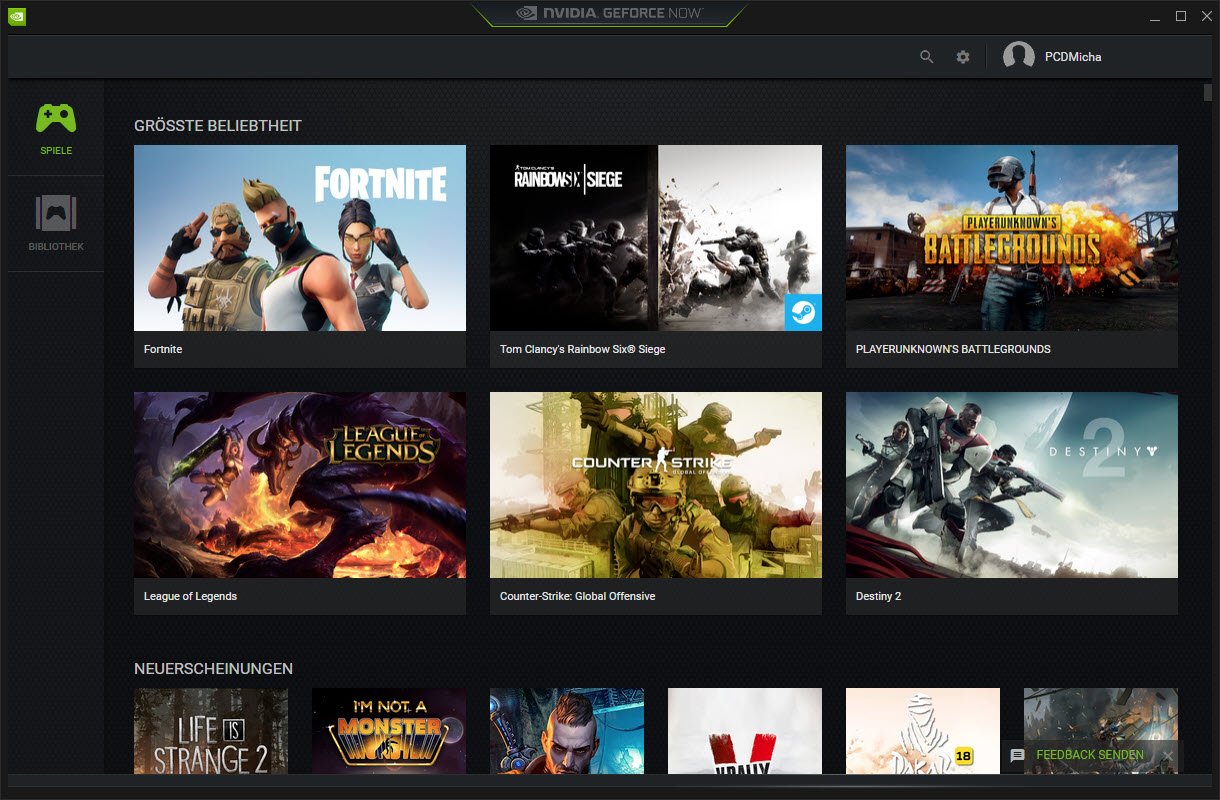Click the Destiny 2 title label
This screenshot has width=1220, height=800.
point(878,597)
